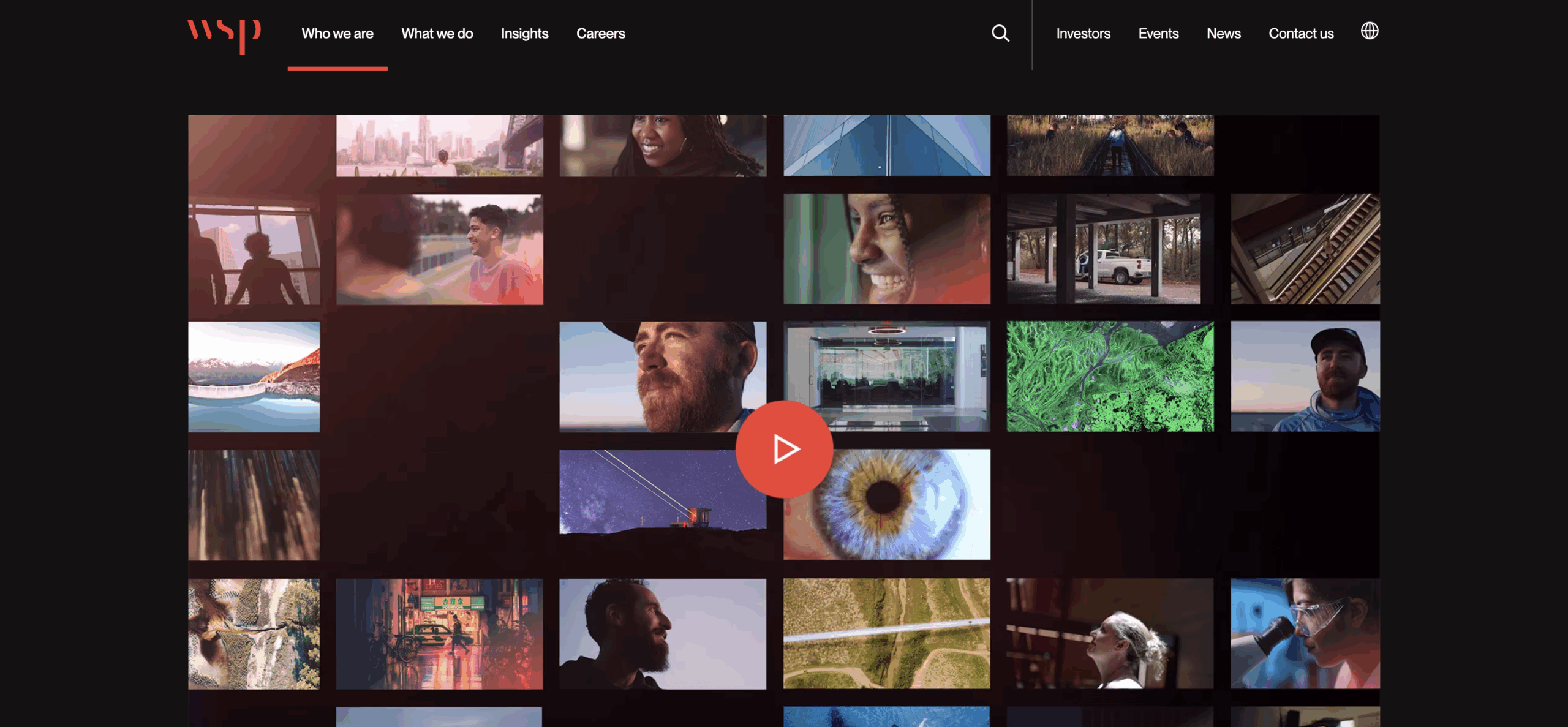Click the blue glass building facade thumbnail
This screenshot has height=727, width=1568.
tap(887, 145)
